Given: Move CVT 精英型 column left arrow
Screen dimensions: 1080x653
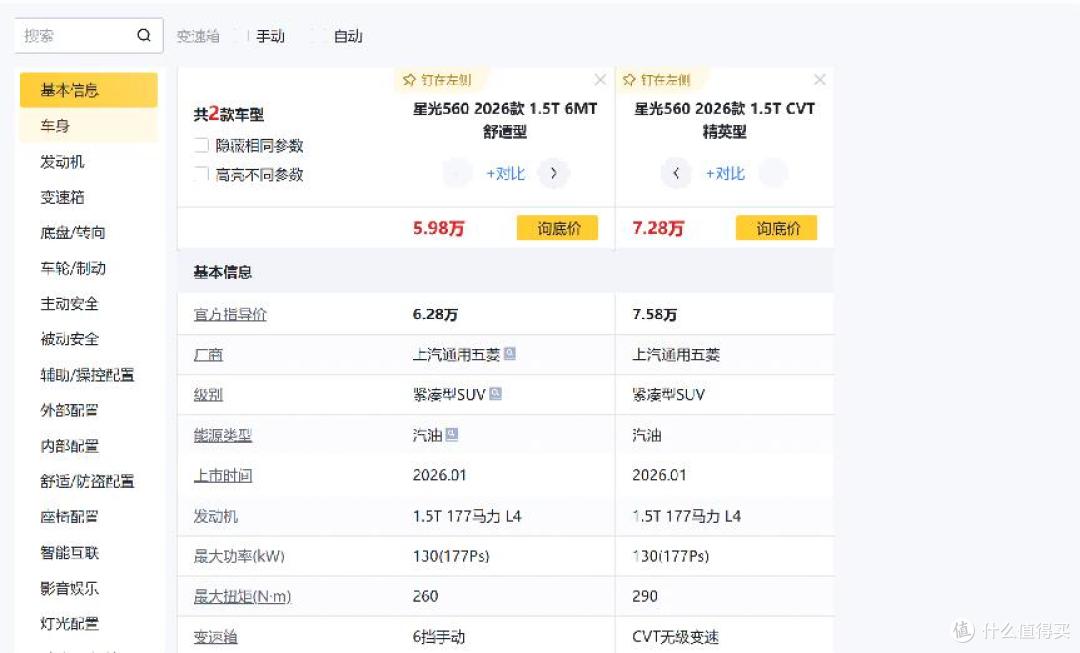Looking at the screenshot, I should click(x=676, y=173).
